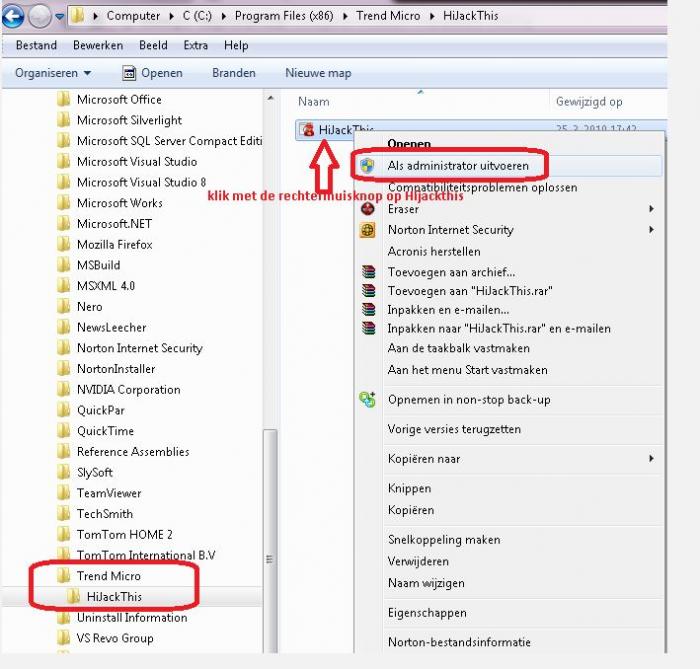Choose Norton-bestandsinformatie
Image resolution: width=700 pixels, height=669 pixels.
(459, 642)
